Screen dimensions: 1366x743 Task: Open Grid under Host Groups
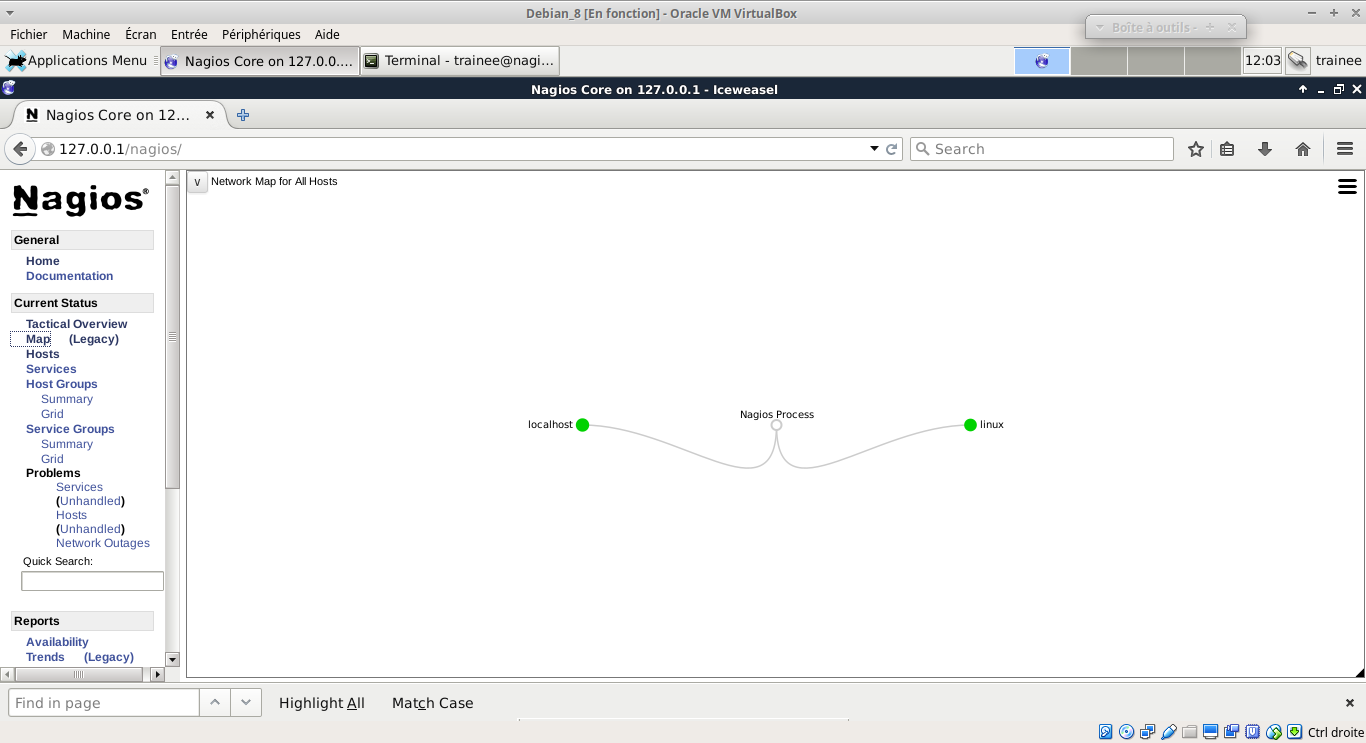click(52, 414)
